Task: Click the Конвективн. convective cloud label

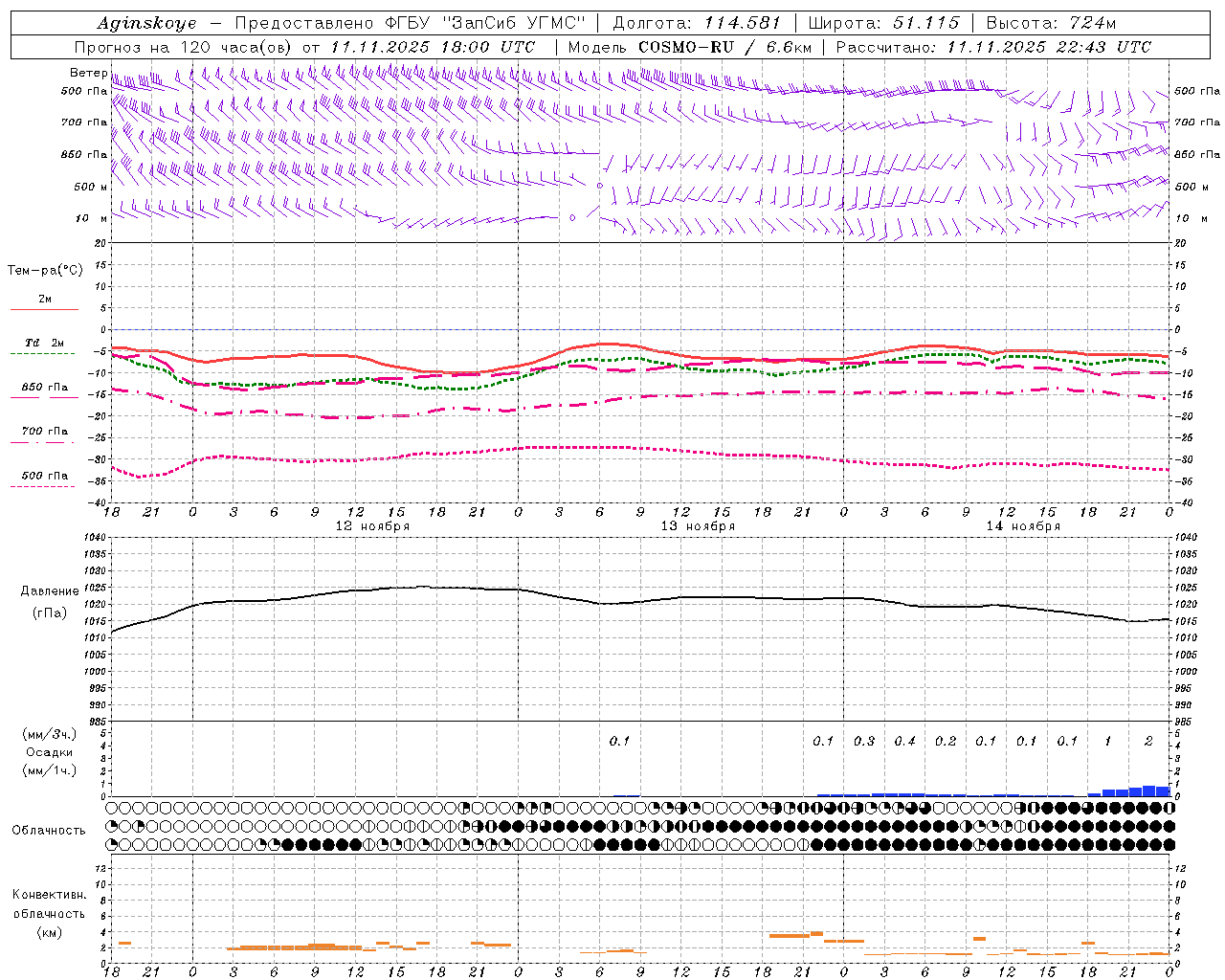Action: pos(49,895)
